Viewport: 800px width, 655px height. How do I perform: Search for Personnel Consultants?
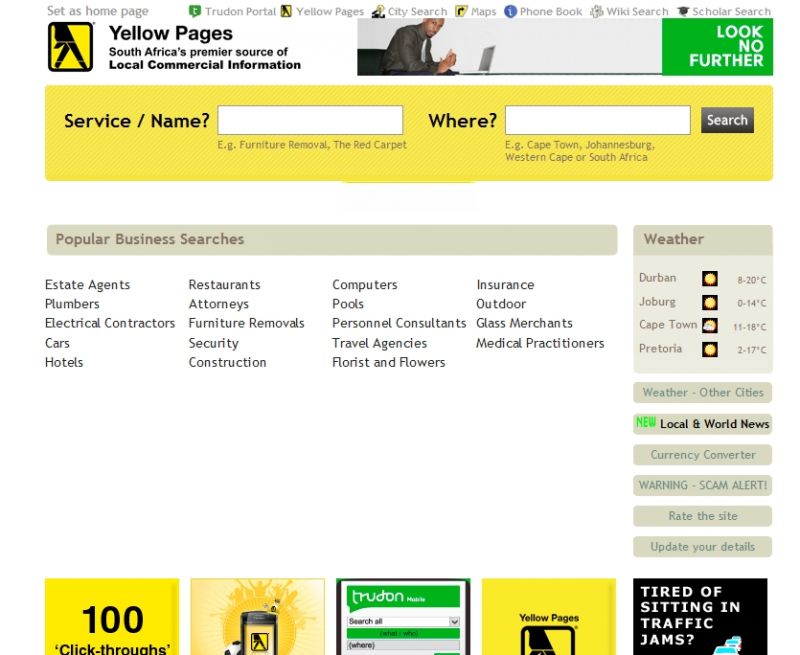[x=399, y=323]
